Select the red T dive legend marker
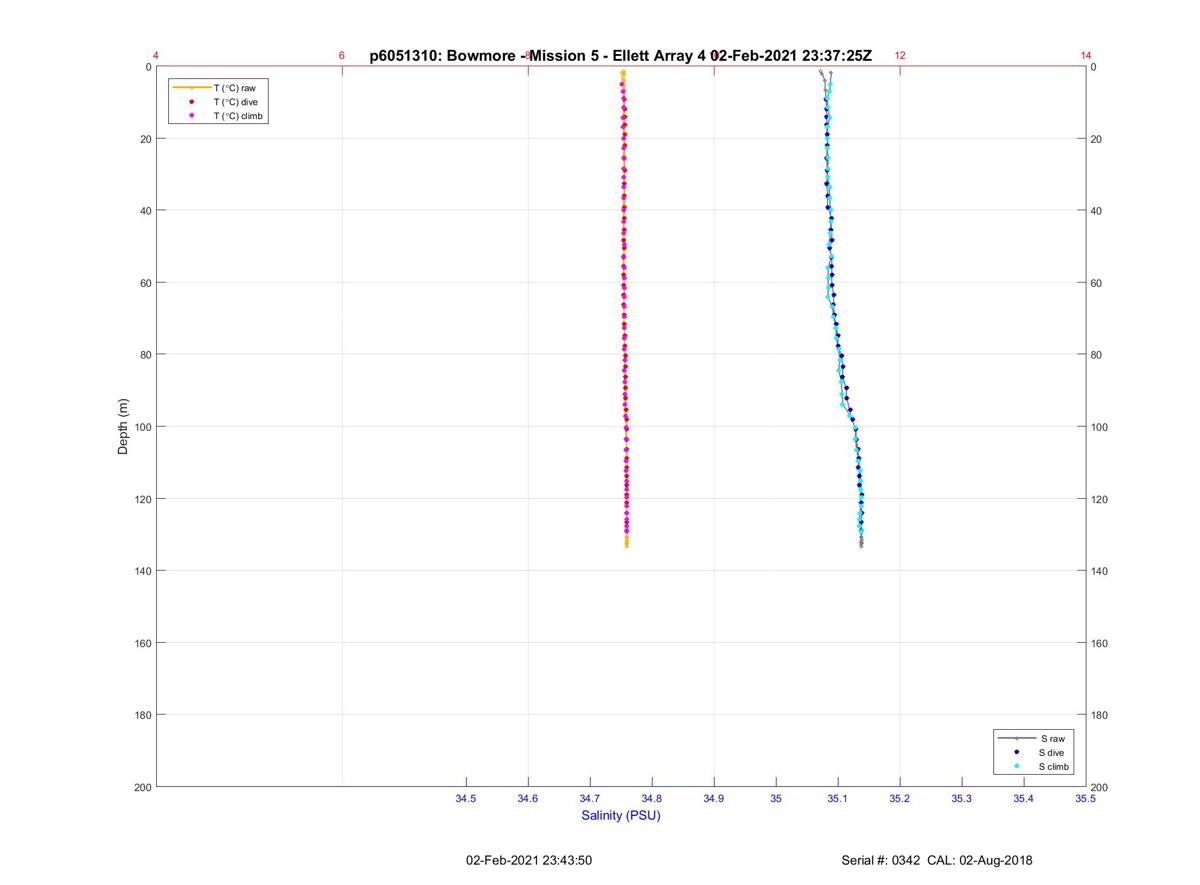Image resolution: width=1200 pixels, height=885 pixels. click(191, 102)
